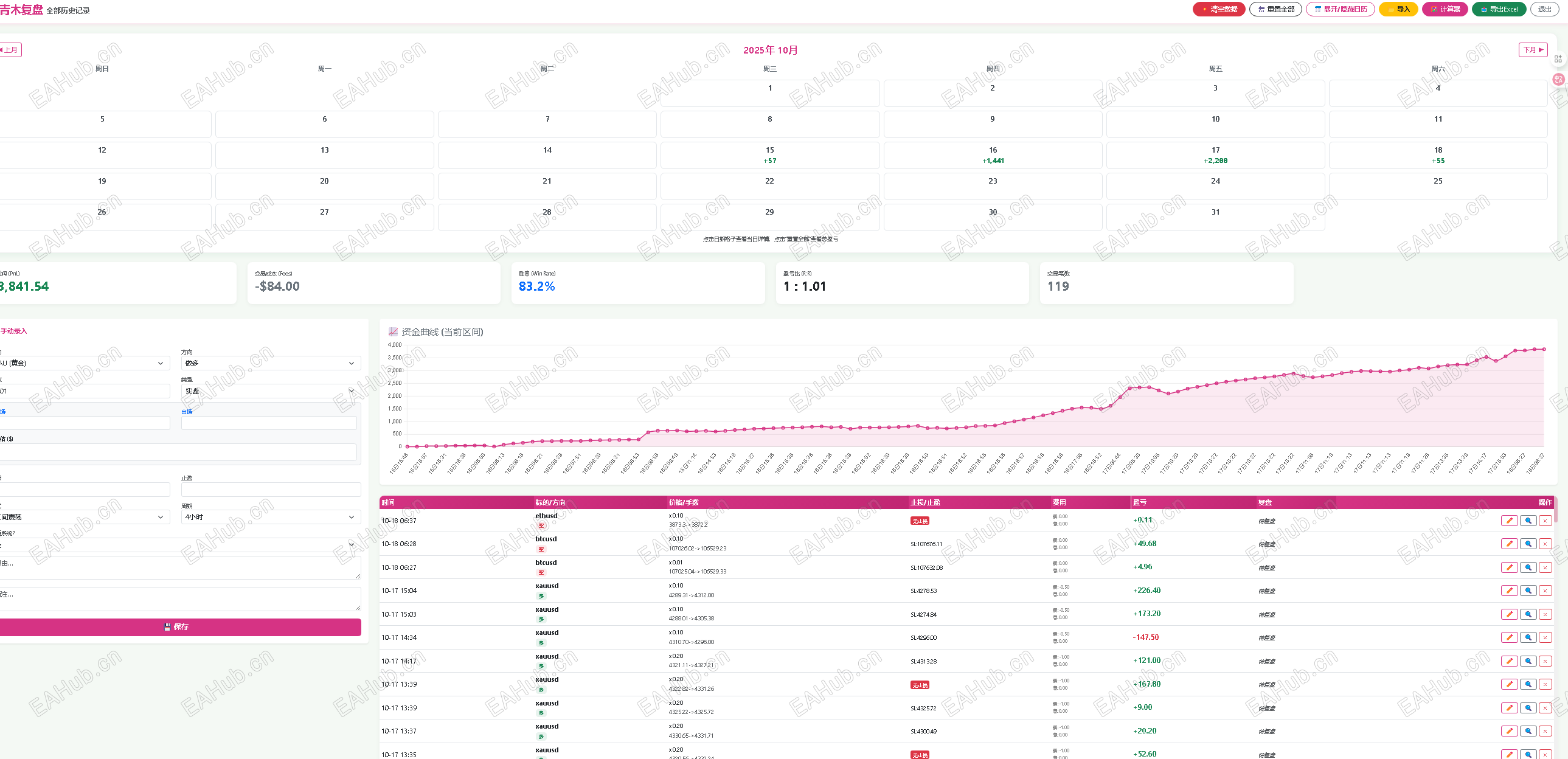Click the 清空数据 clear data button
The height and width of the screenshot is (759, 1568).
(1219, 9)
